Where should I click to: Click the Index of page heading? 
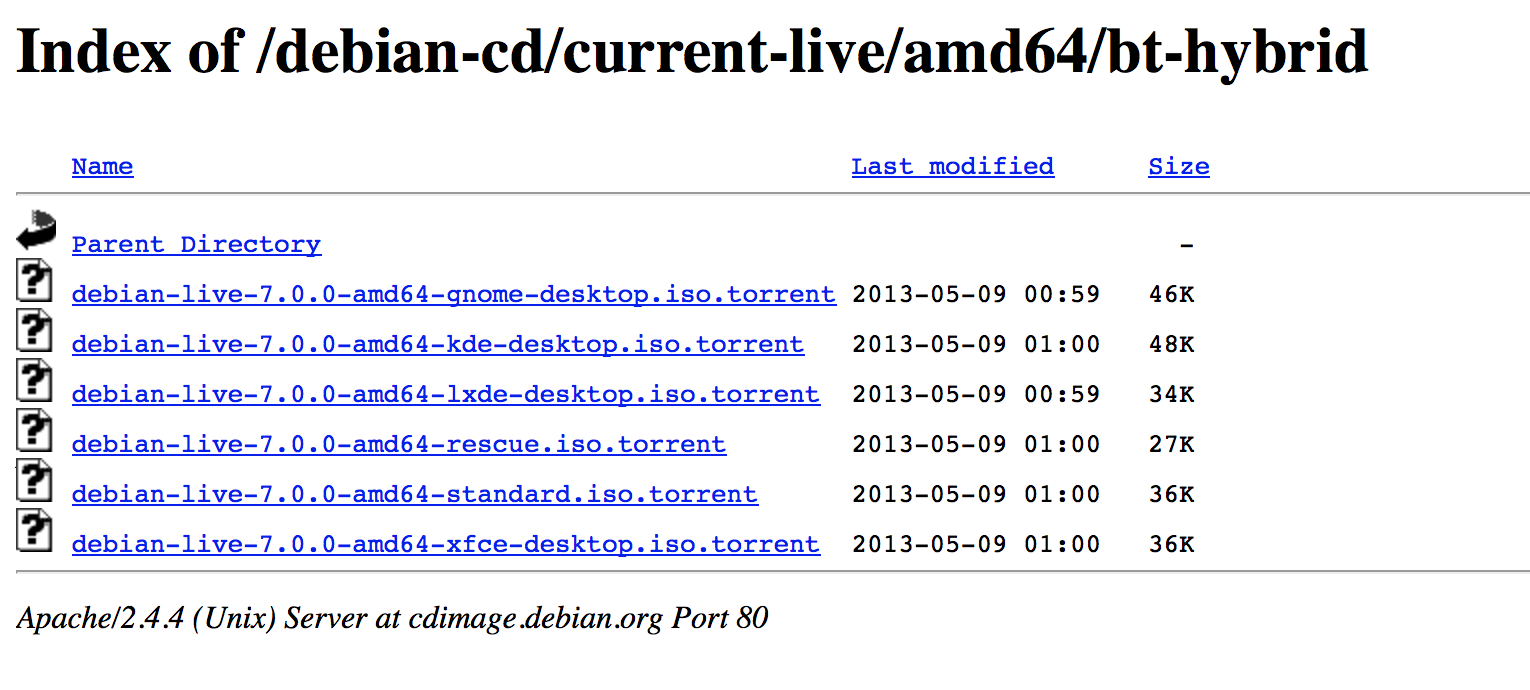tap(692, 50)
